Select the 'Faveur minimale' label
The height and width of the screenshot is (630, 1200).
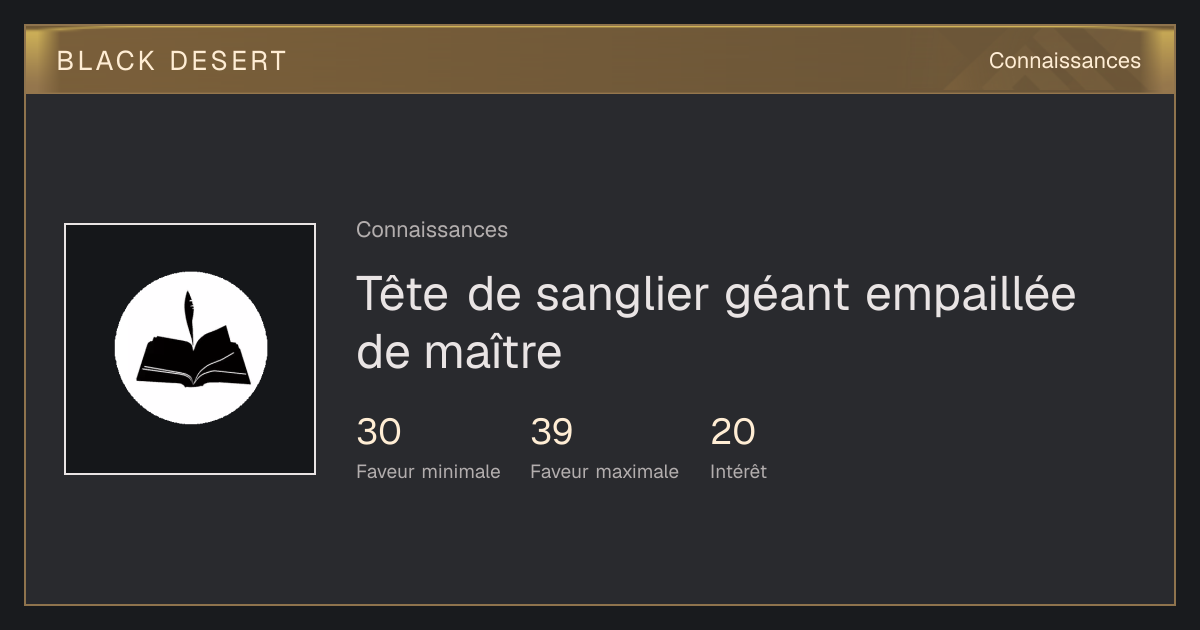pos(428,472)
